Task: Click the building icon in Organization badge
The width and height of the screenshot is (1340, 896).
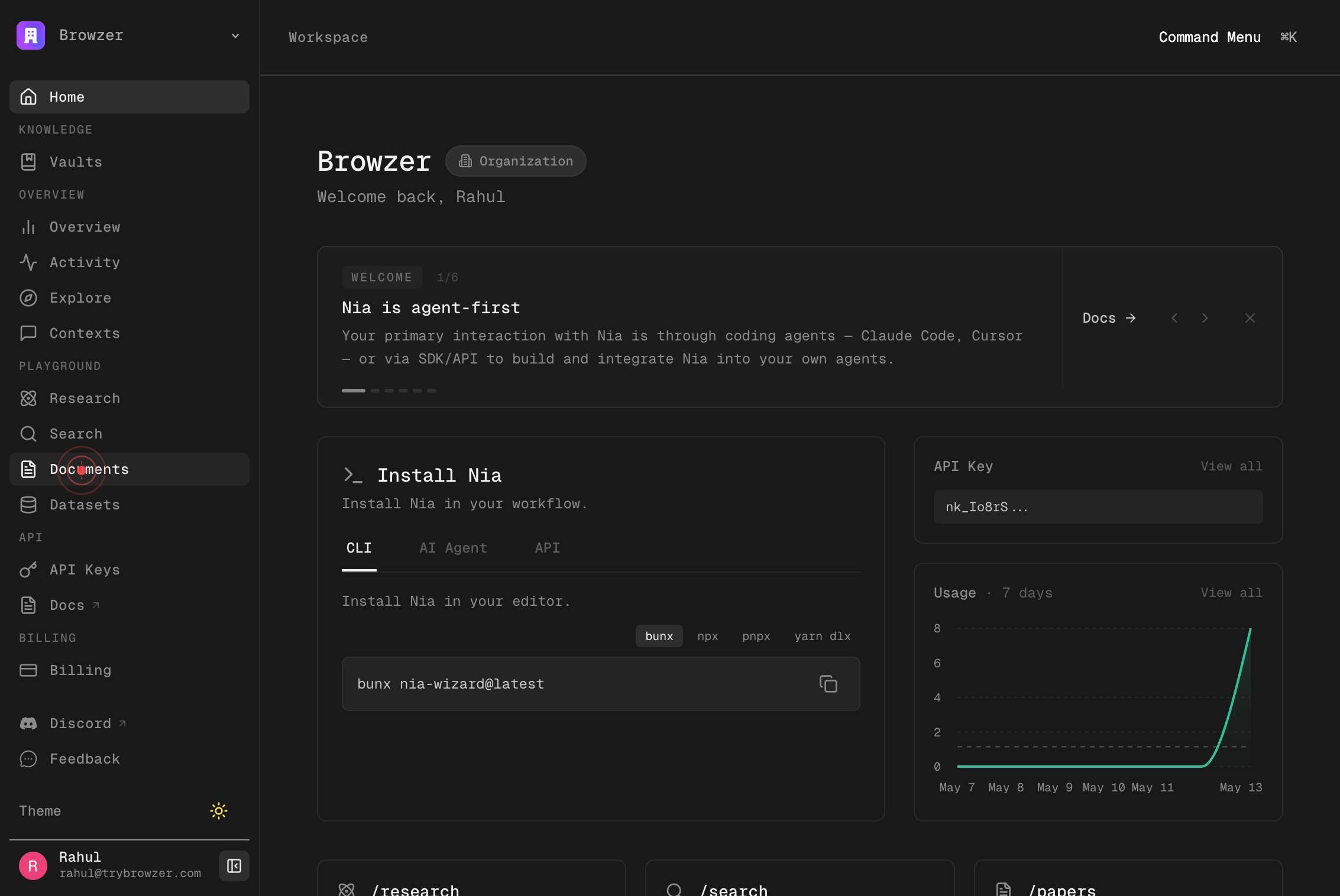Action: tap(465, 161)
